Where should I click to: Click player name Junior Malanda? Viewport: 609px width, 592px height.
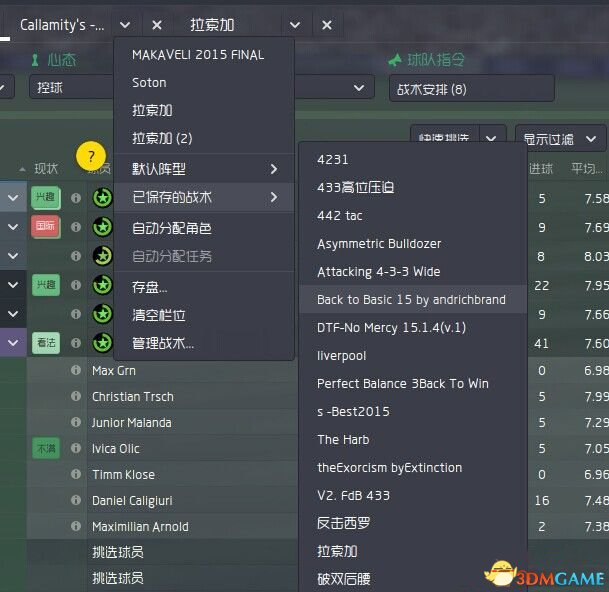pyautogui.click(x=132, y=423)
